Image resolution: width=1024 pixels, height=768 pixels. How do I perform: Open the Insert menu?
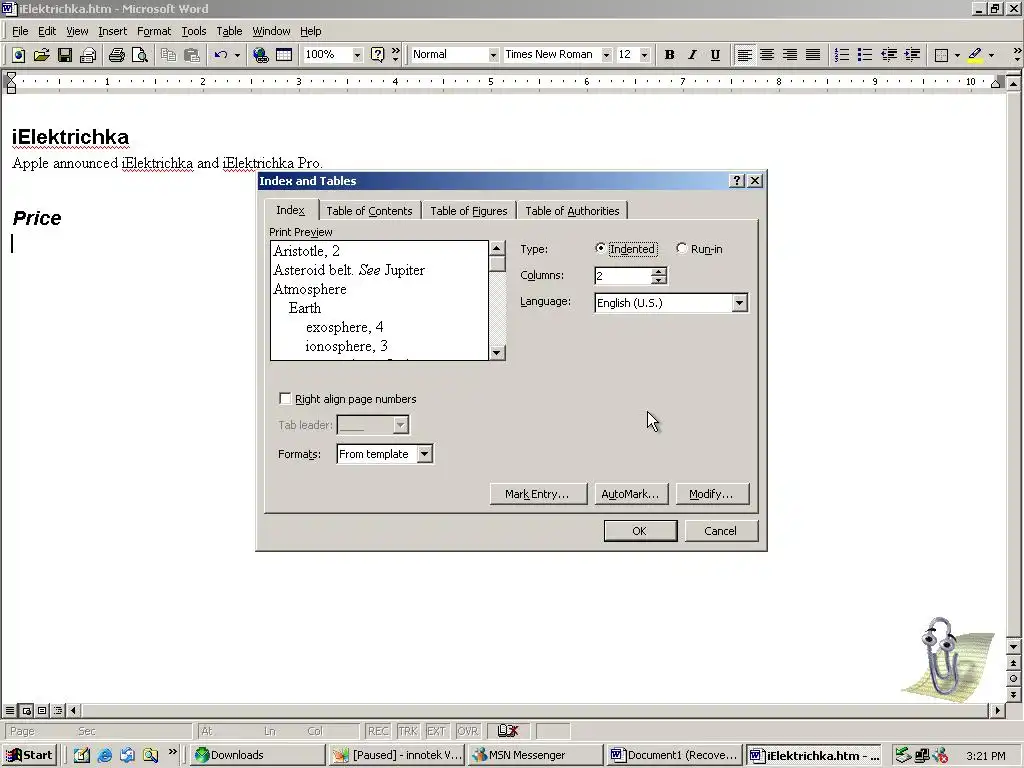[112, 31]
